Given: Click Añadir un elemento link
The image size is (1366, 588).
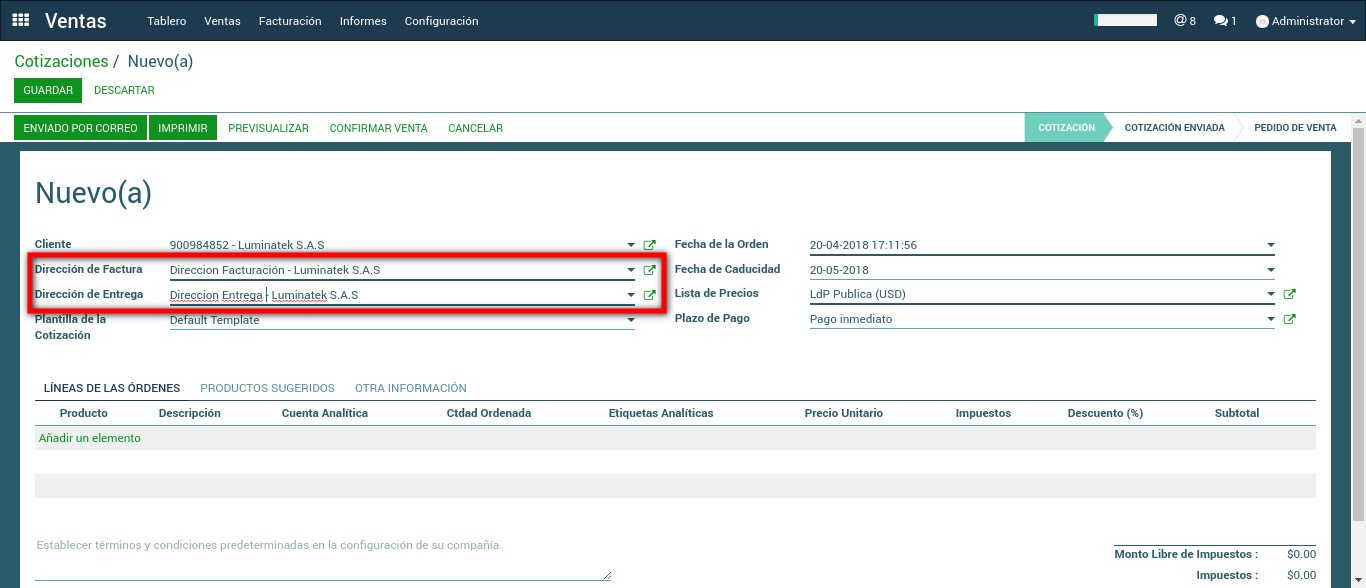Looking at the screenshot, I should pyautogui.click(x=89, y=438).
